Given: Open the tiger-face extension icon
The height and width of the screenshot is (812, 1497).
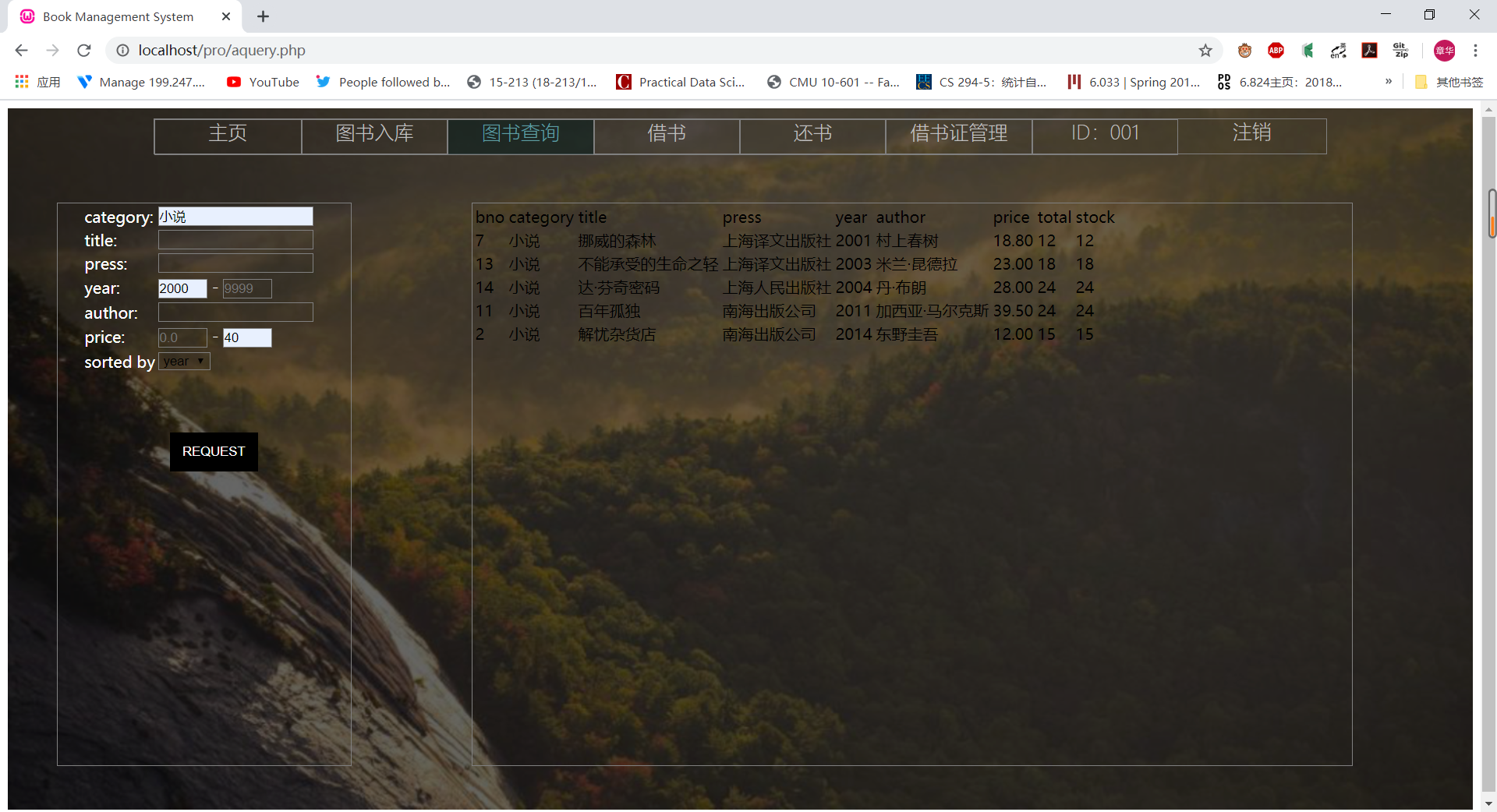Looking at the screenshot, I should point(1244,51).
